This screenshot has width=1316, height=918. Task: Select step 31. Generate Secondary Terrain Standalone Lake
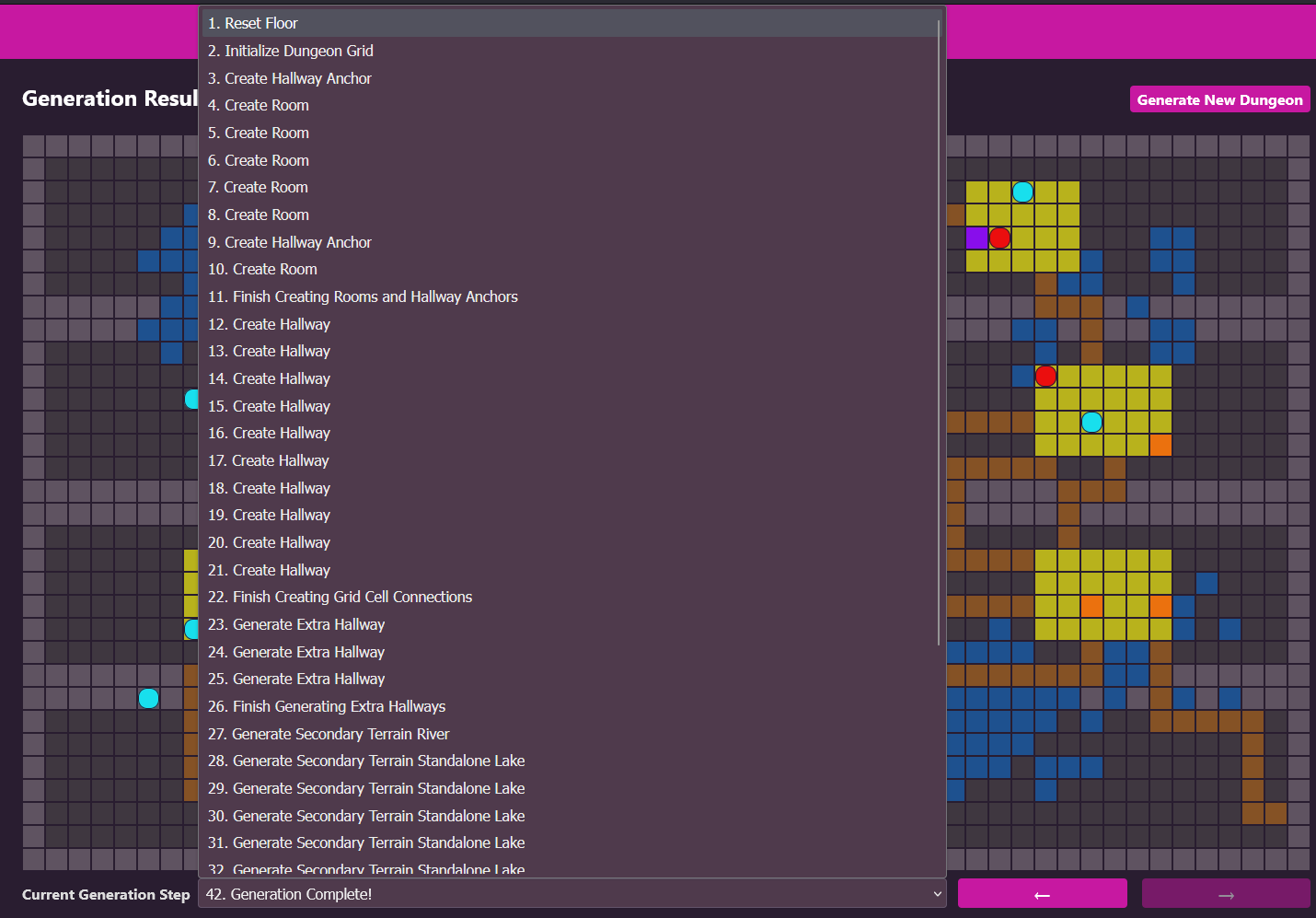pos(571,842)
